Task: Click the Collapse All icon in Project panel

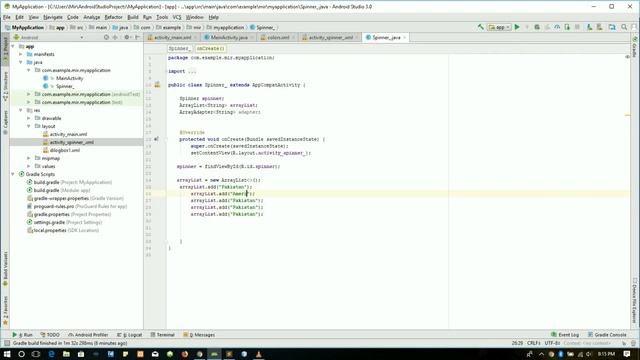Action: (x=116, y=37)
